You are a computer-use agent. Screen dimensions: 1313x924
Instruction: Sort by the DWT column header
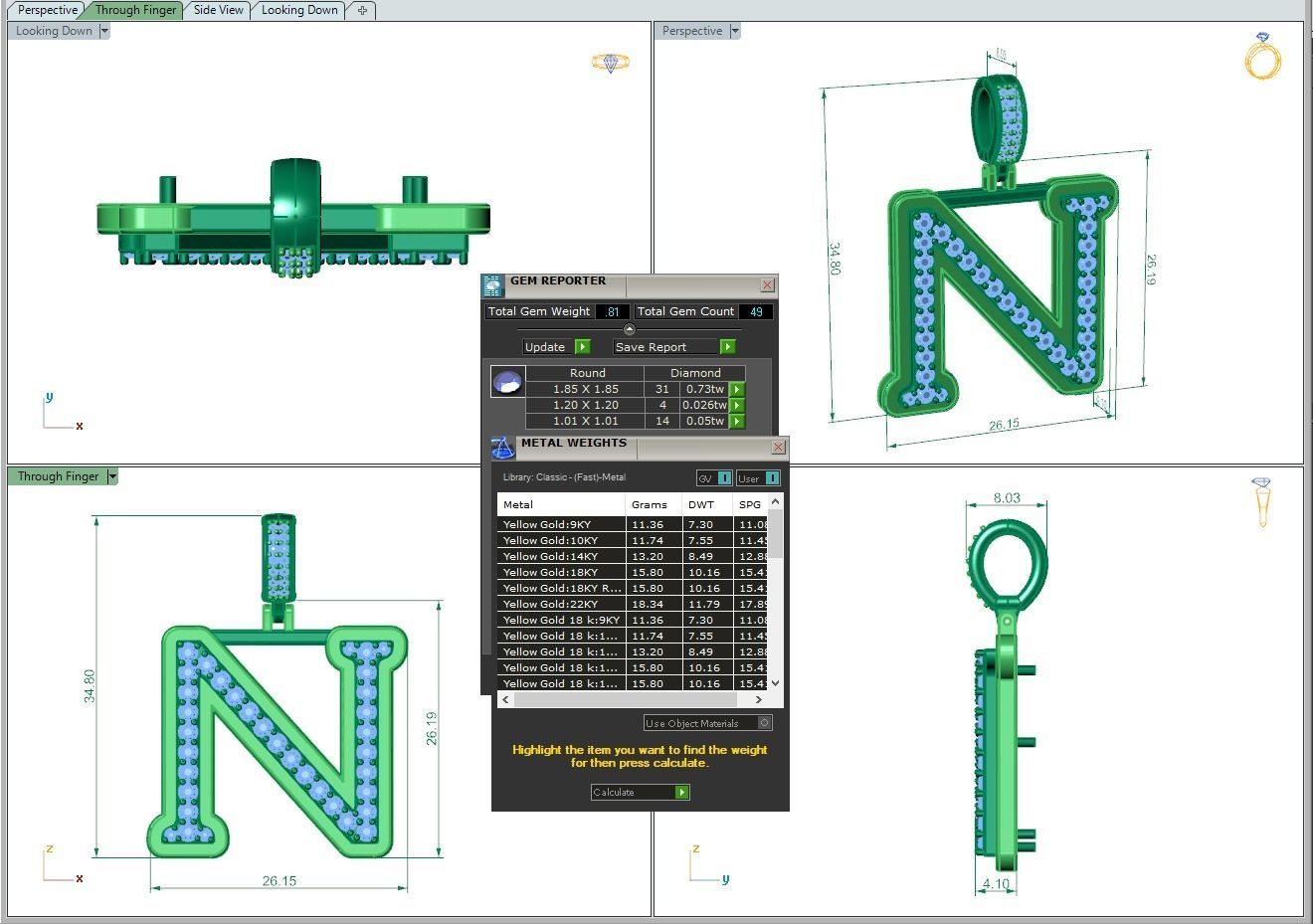706,504
